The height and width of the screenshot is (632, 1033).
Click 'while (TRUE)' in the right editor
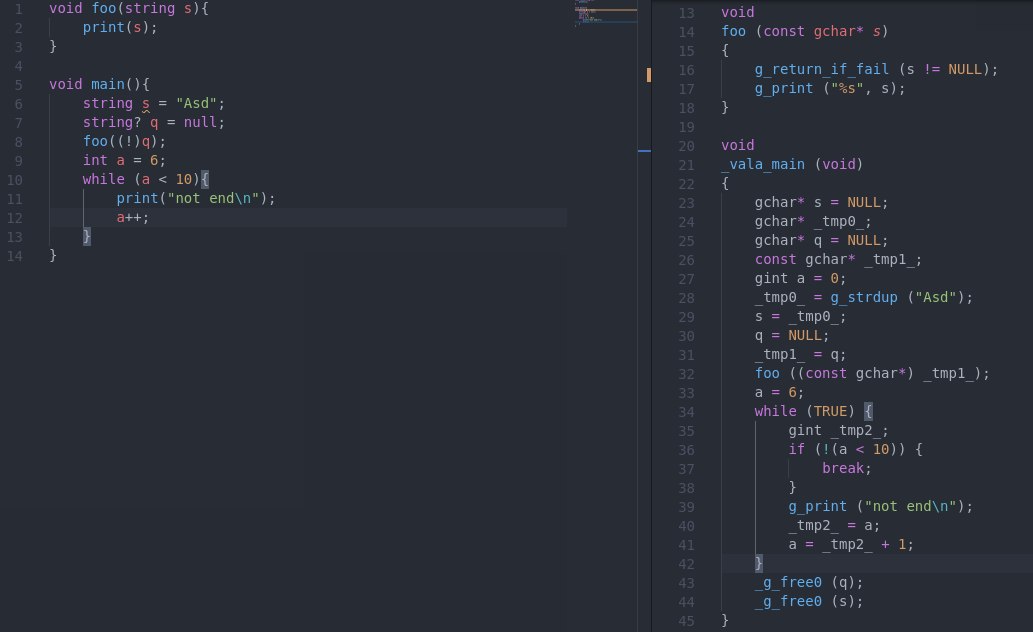point(804,412)
